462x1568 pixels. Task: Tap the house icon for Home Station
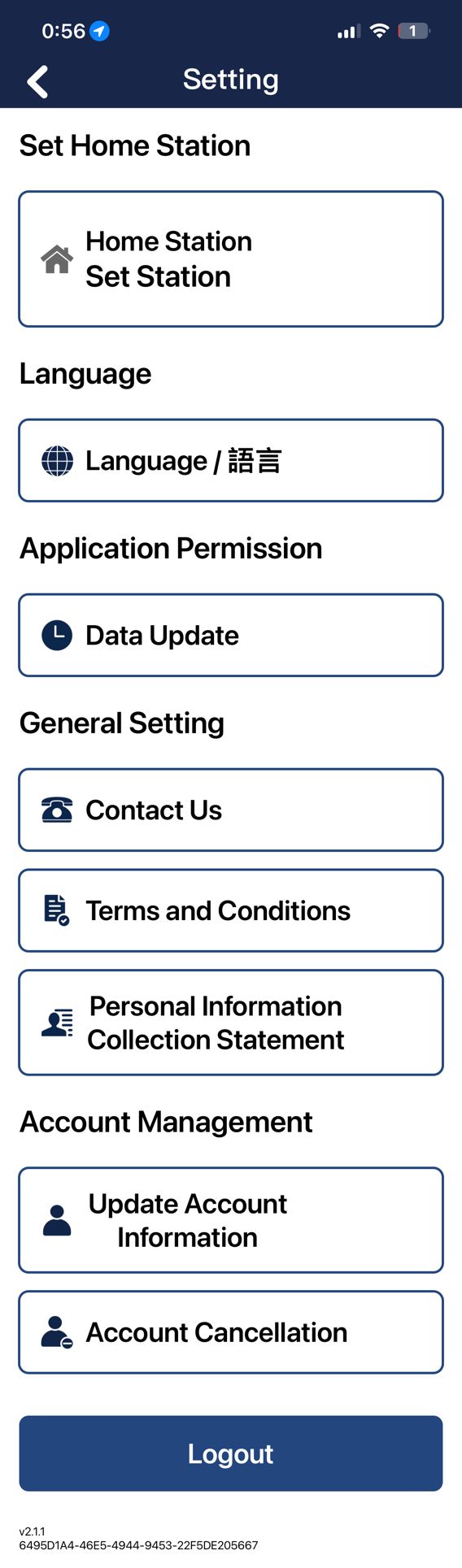(57, 259)
